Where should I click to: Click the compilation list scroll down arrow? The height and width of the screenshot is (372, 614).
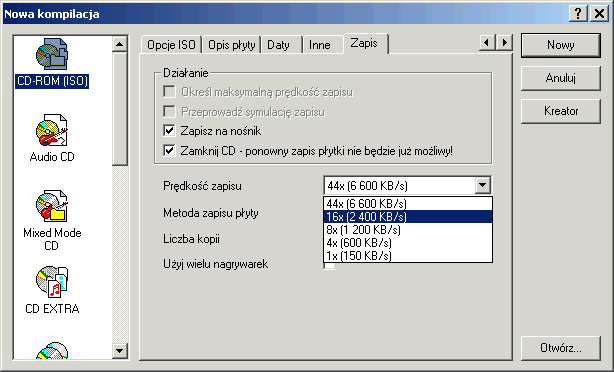pos(120,350)
